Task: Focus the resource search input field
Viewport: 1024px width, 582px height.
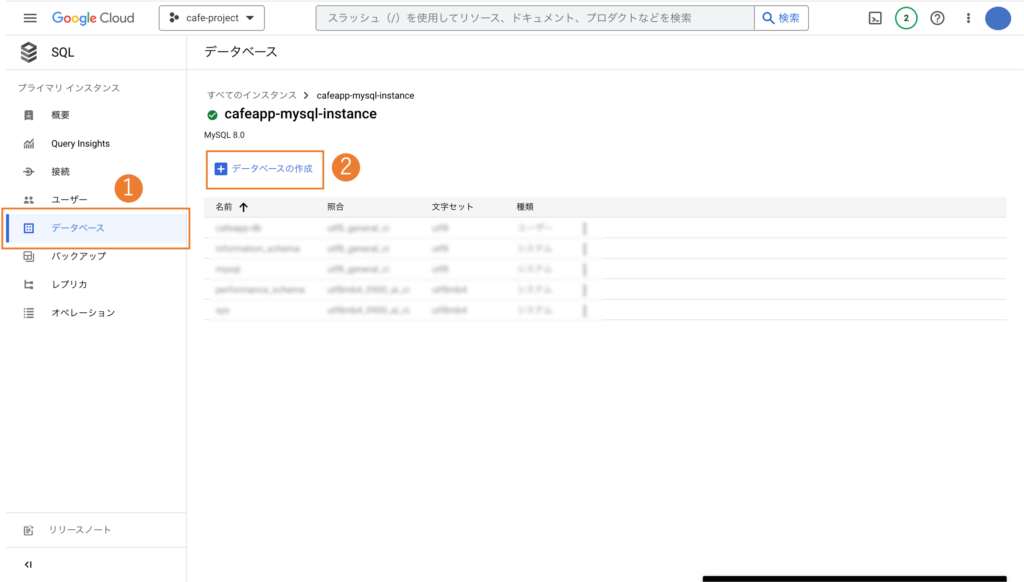Action: pos(535,18)
